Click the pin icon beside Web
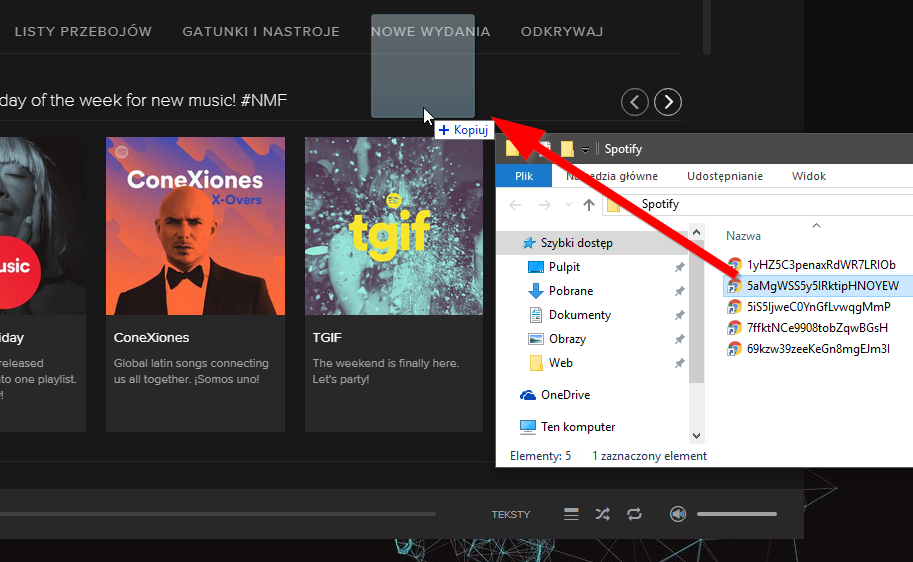913x562 pixels. [679, 363]
